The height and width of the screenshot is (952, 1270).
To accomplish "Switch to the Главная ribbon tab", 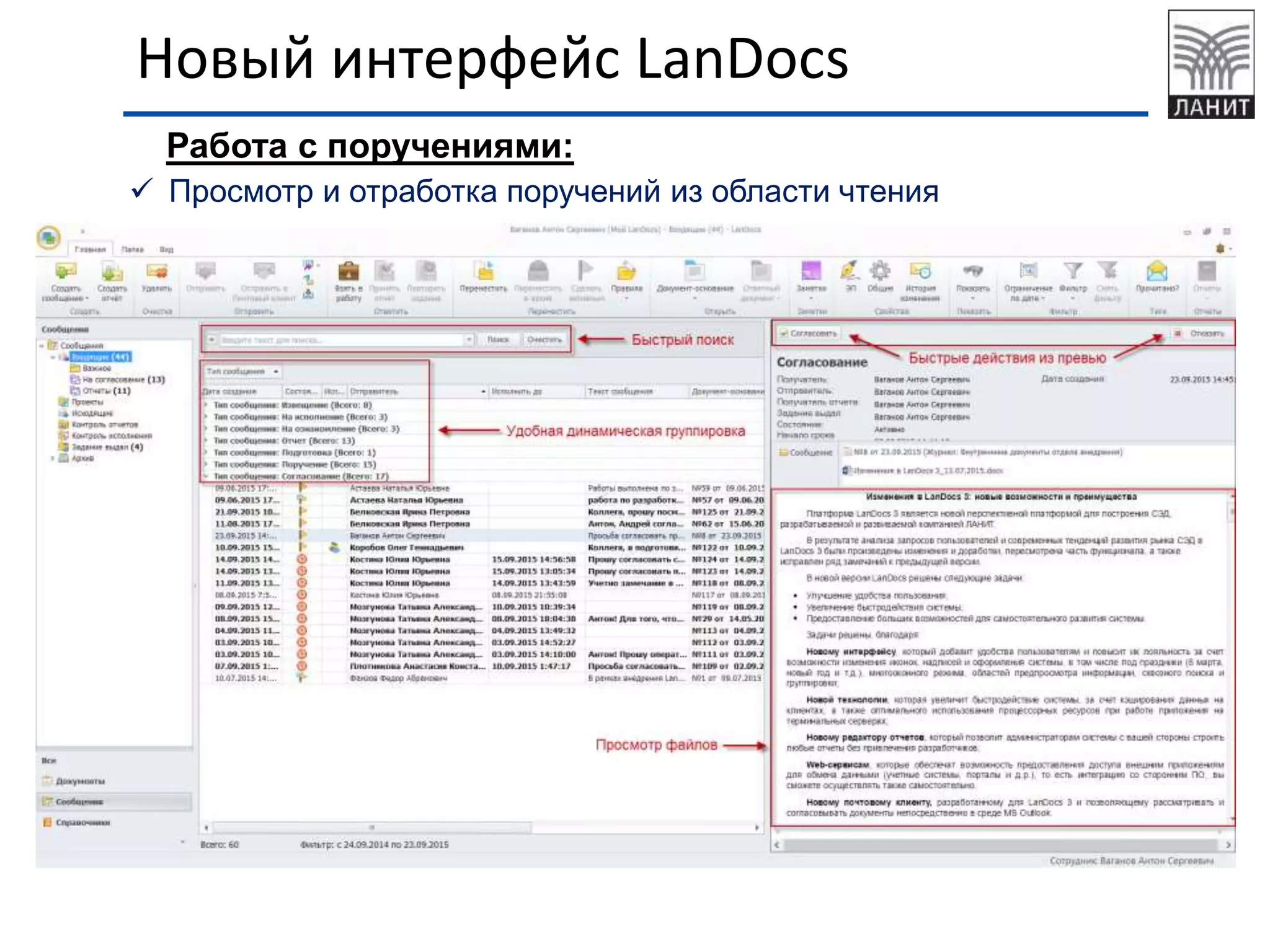I will [x=90, y=249].
